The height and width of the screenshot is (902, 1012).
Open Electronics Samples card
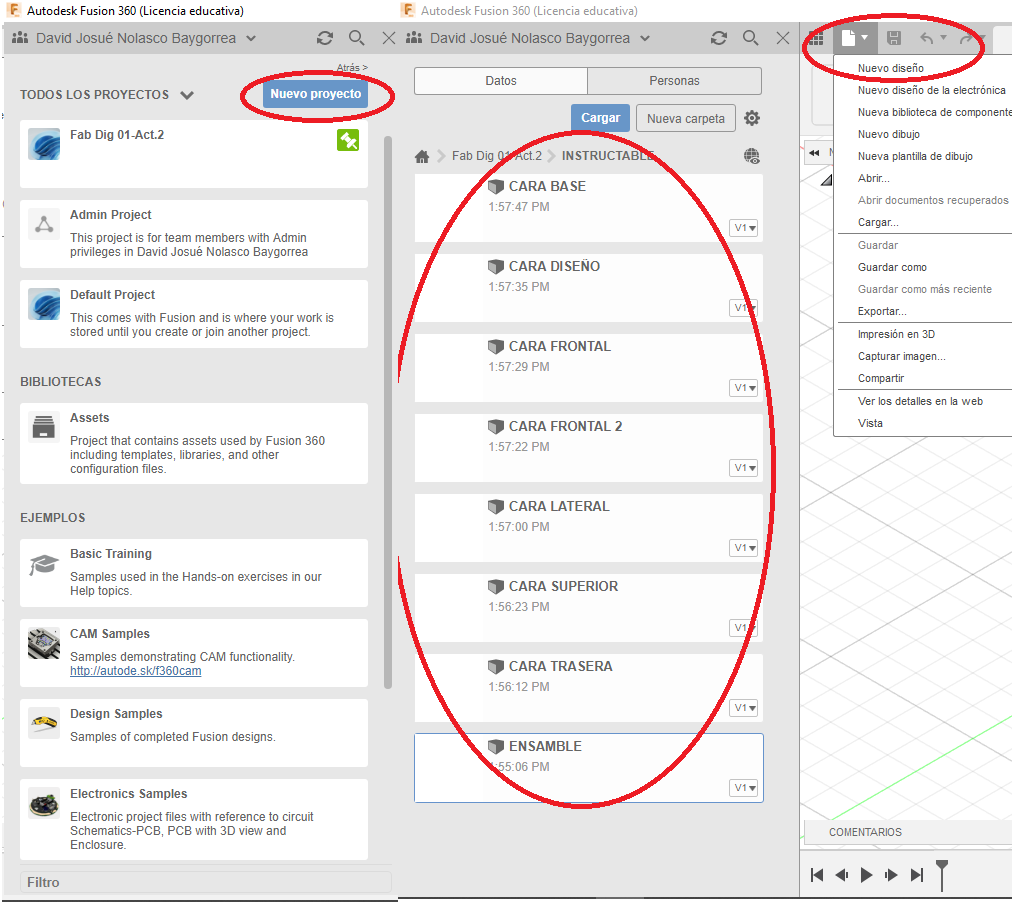pos(194,819)
